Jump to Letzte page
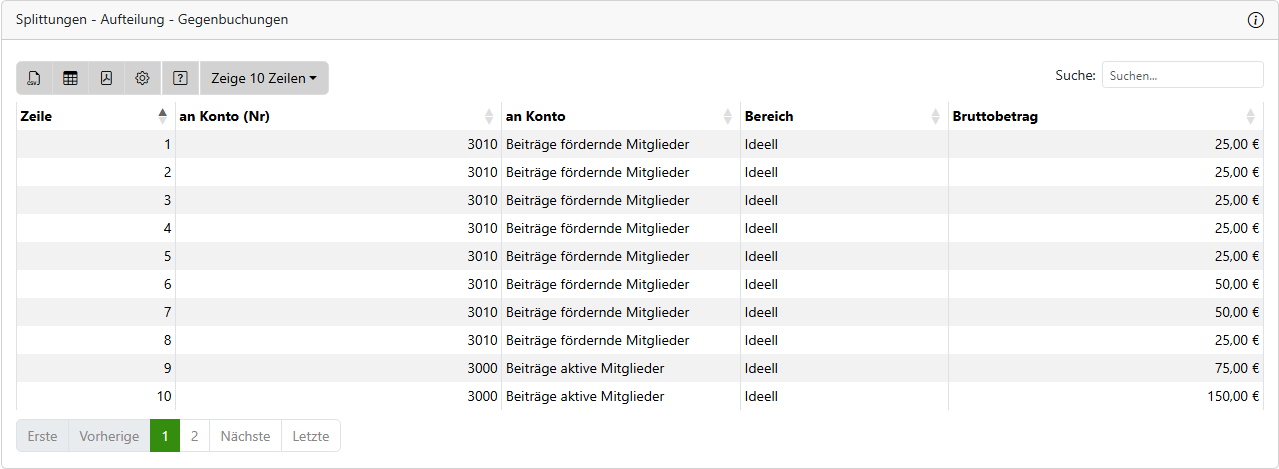Screen dimensions: 1279x469 [x=310, y=436]
